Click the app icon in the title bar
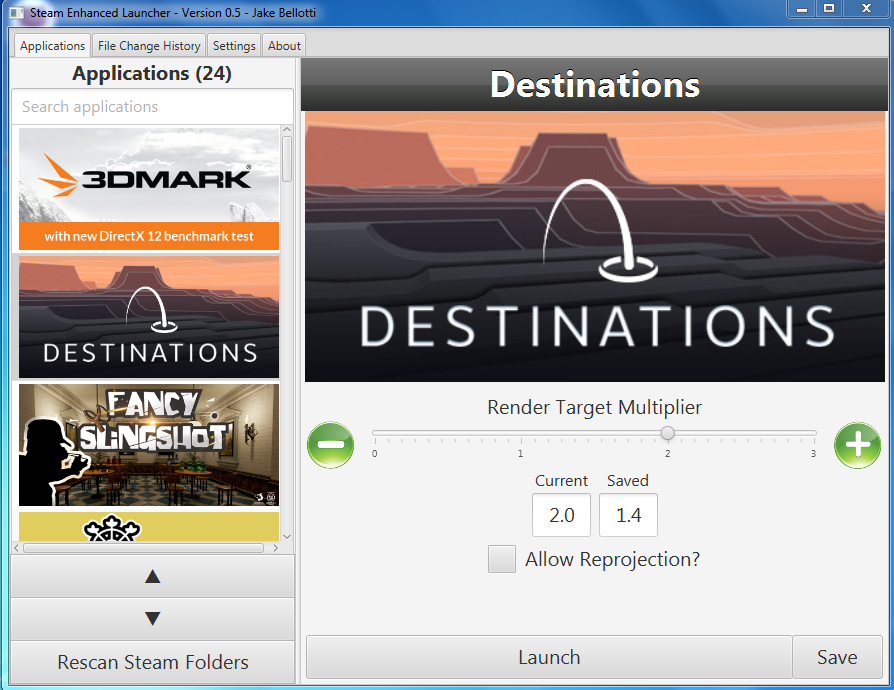 [x=17, y=13]
